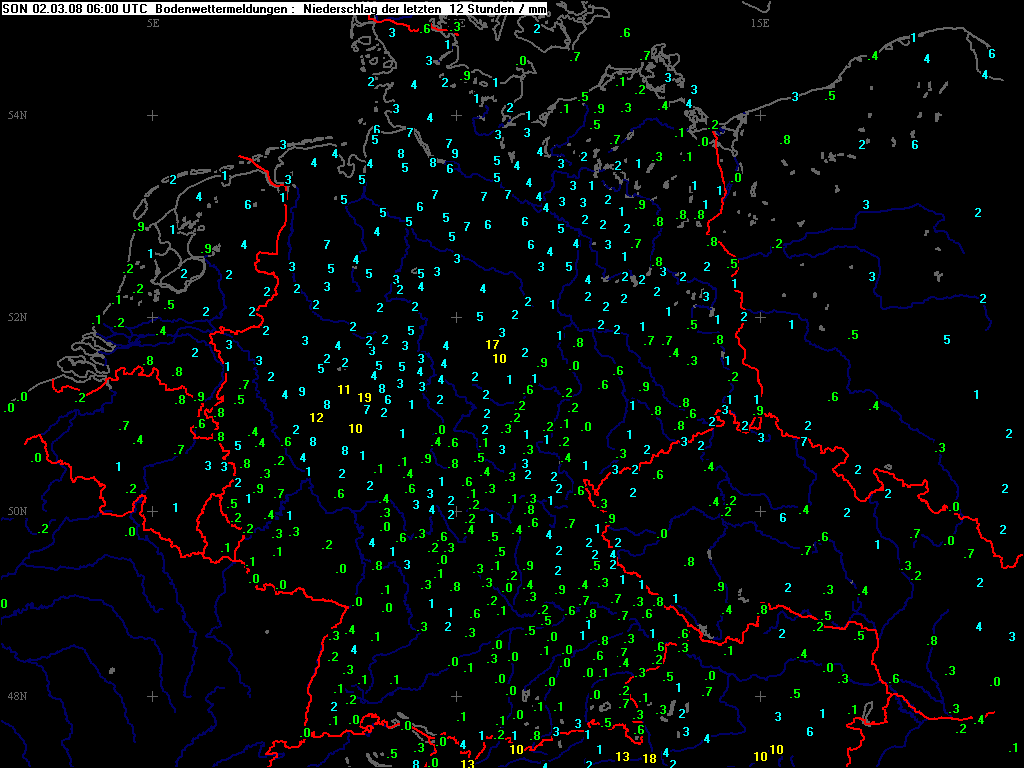
Task: Click the 54N latitude label
Action: pyautogui.click(x=17, y=116)
